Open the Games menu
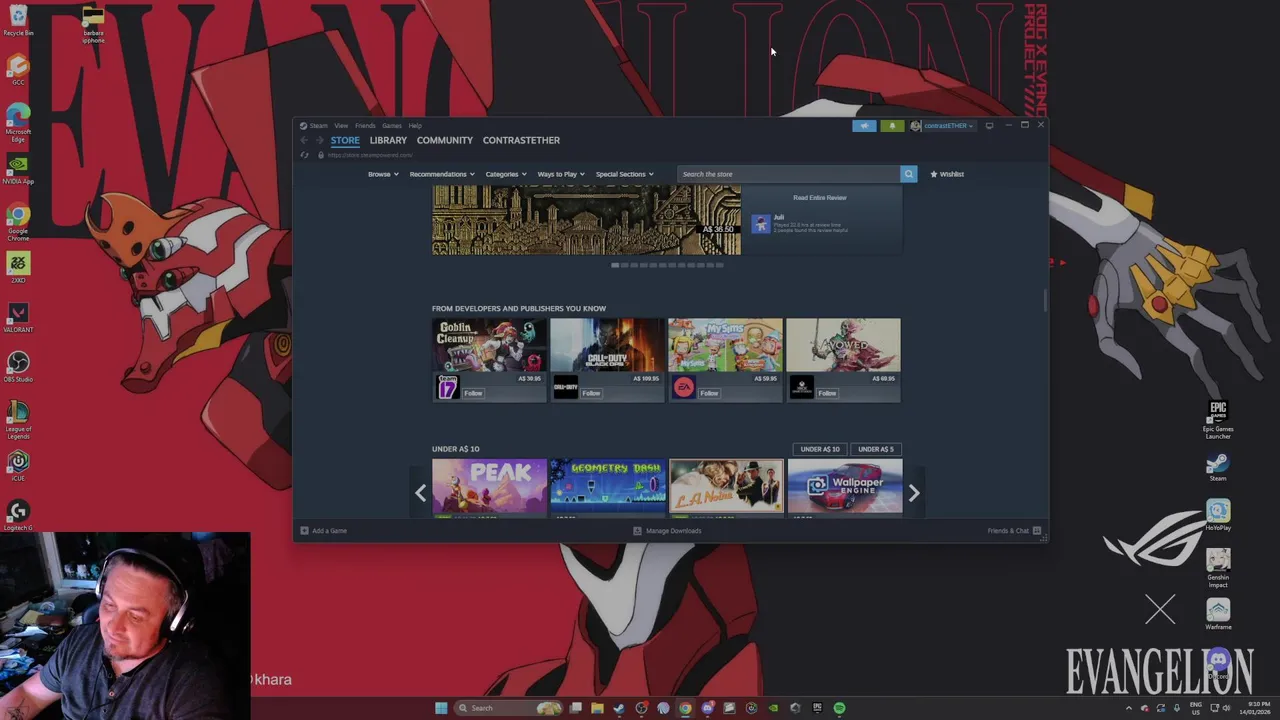Viewport: 1280px width, 720px height. click(392, 126)
